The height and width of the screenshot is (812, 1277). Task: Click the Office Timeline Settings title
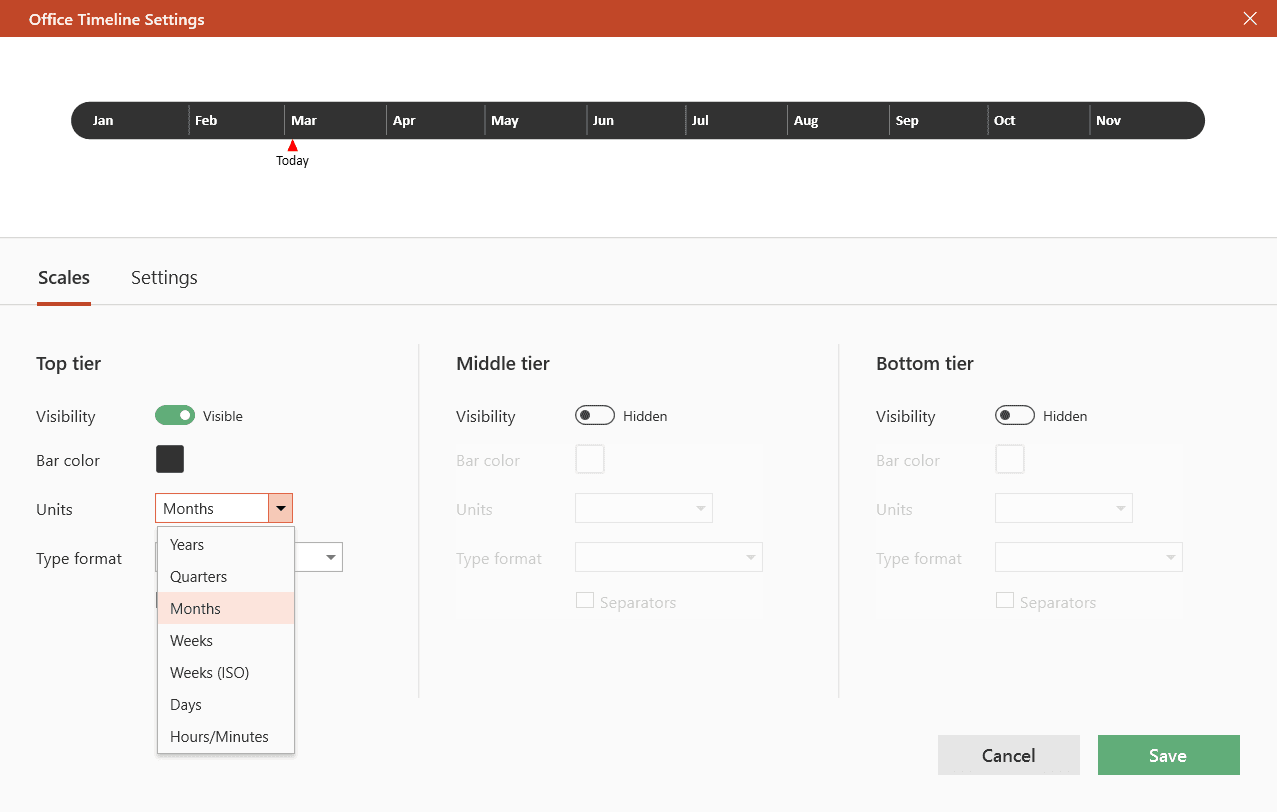tap(117, 19)
